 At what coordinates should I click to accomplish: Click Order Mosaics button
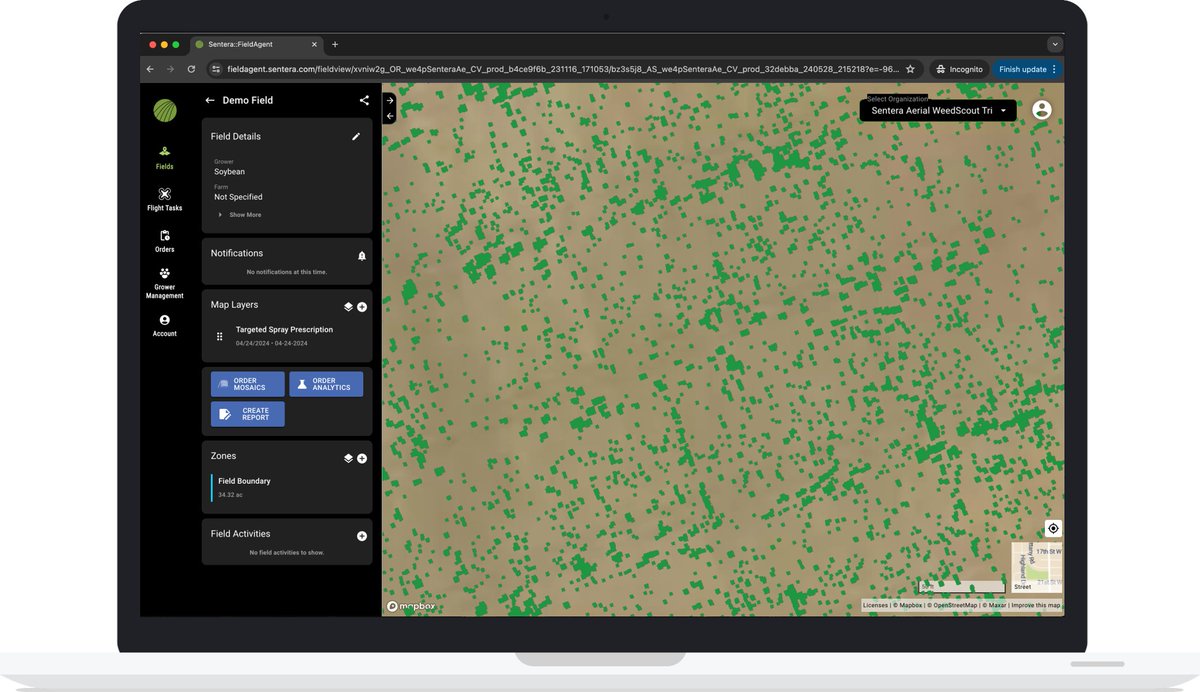(247, 384)
